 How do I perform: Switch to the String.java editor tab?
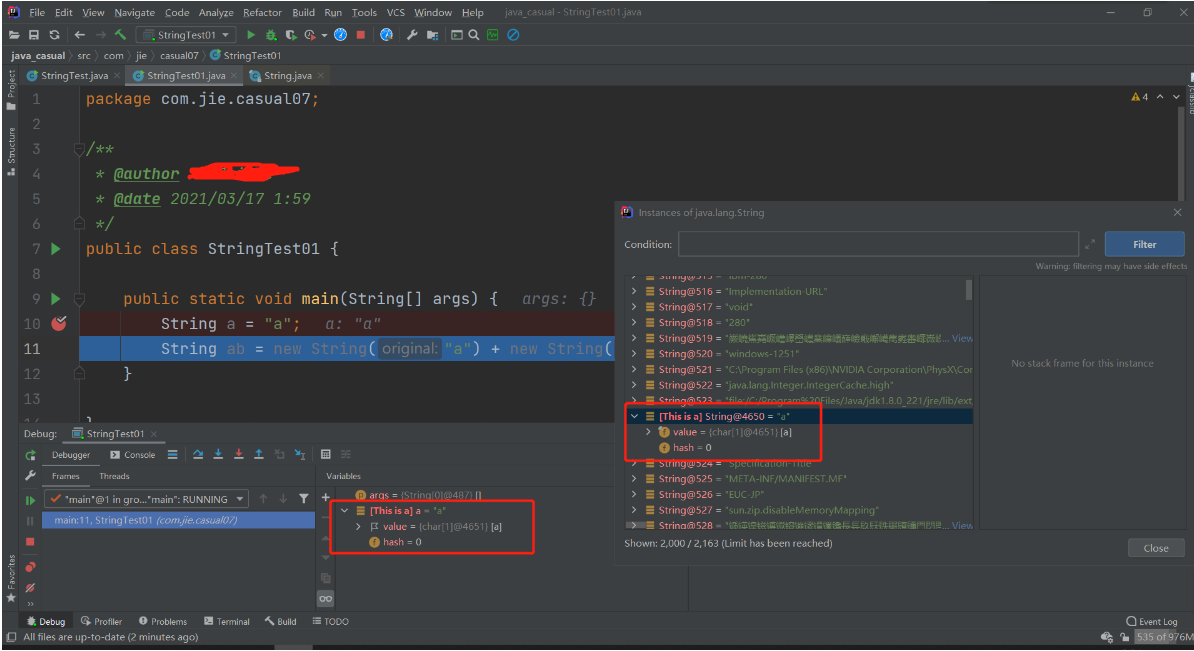[x=287, y=75]
